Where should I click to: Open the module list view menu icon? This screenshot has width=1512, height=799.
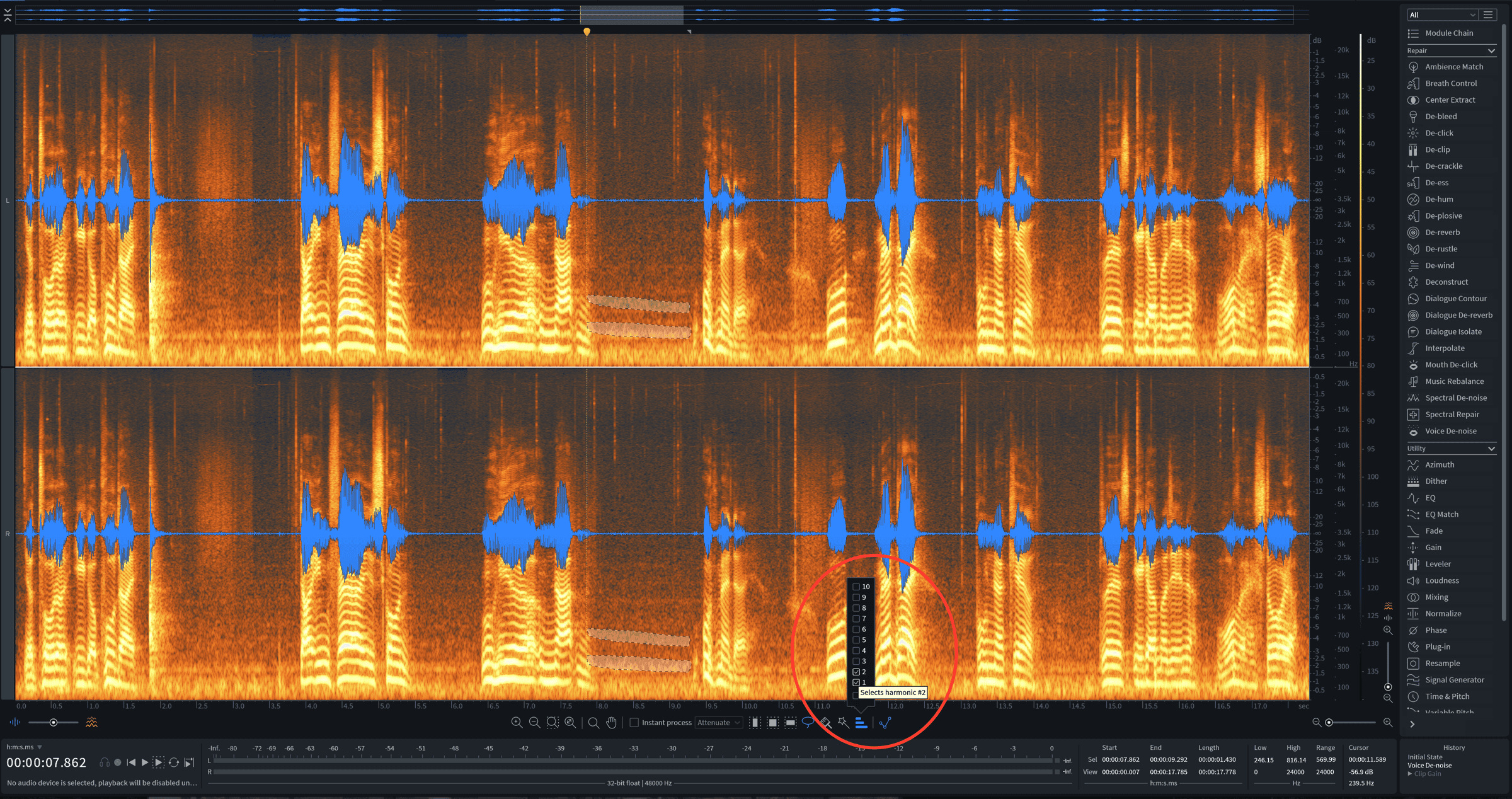pyautogui.click(x=1488, y=14)
